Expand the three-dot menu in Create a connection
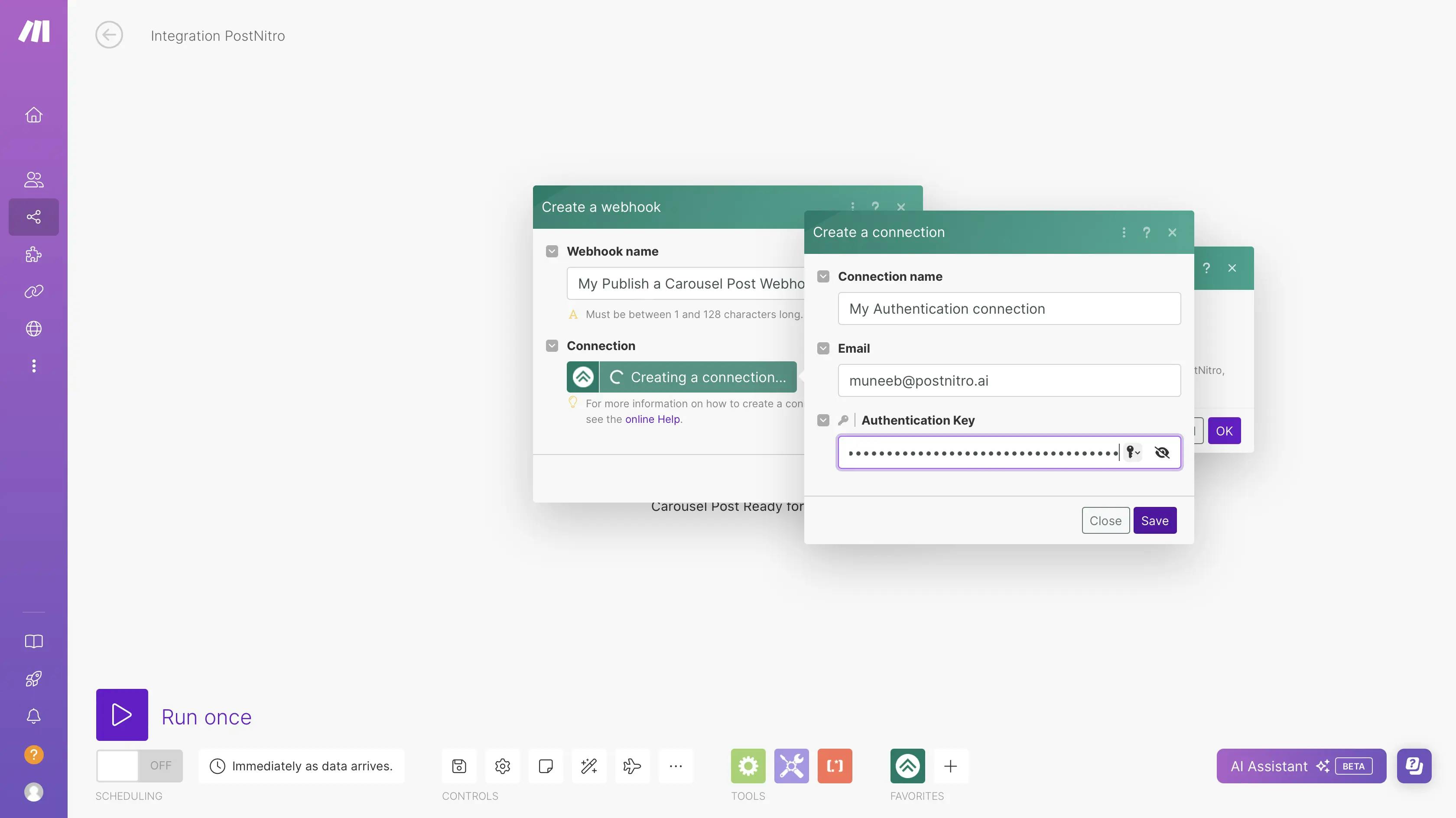The height and width of the screenshot is (818, 1456). pos(1124,231)
